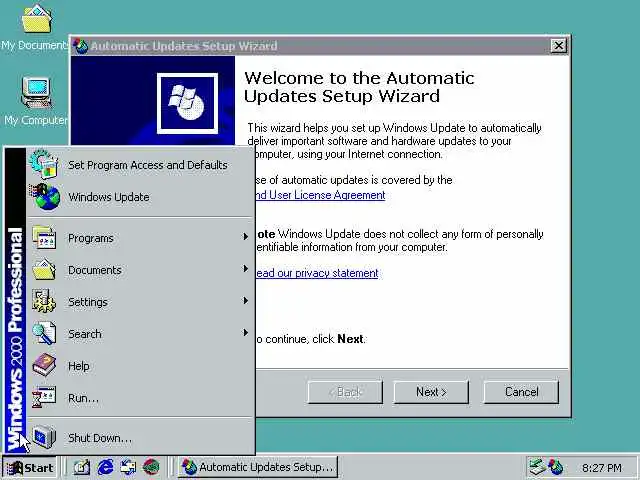Viewport: 640px width, 480px height.
Task: Click the Documents folder icon in Start menu
Action: click(x=44, y=269)
